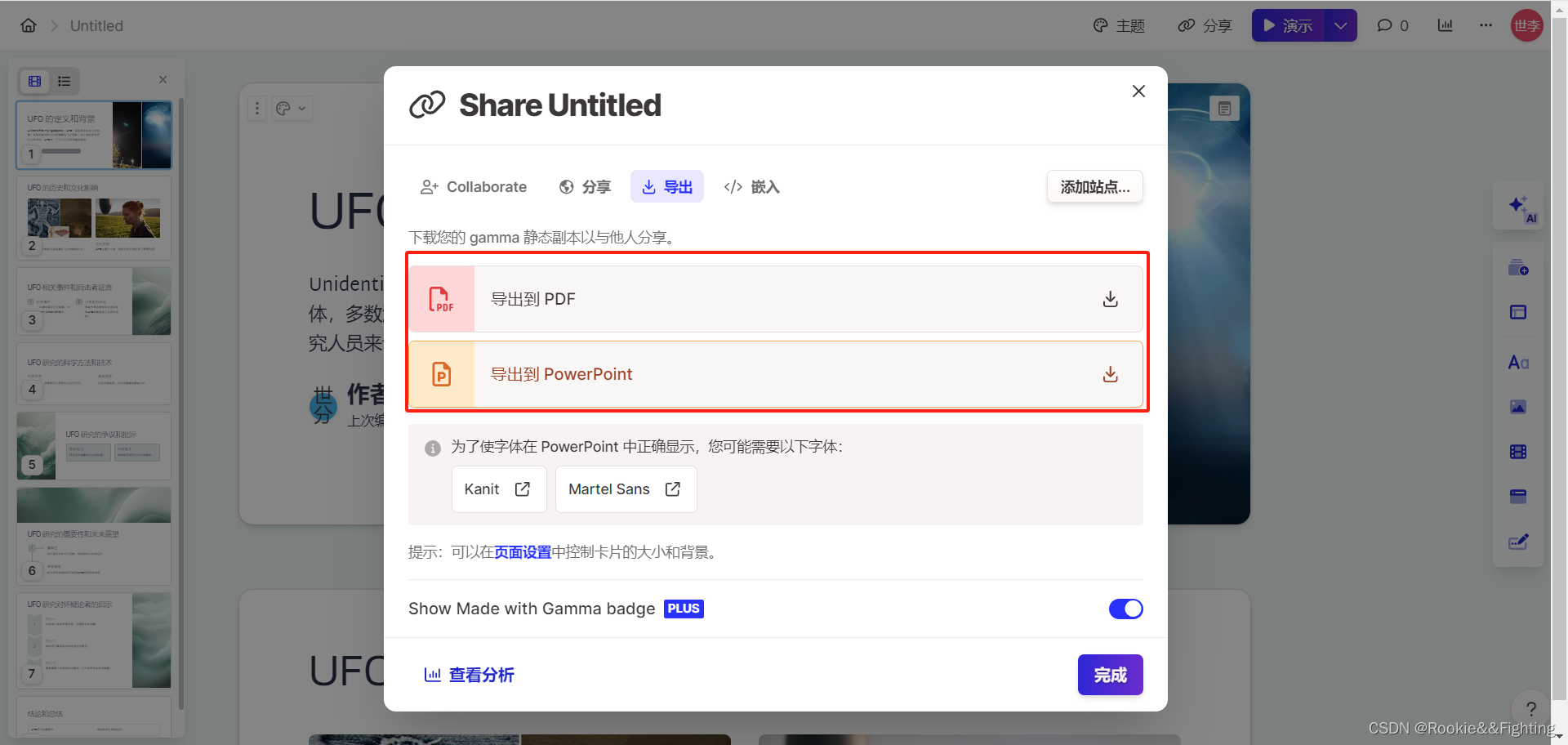This screenshot has width=1568, height=745.
Task: Switch sidebar to list view
Action: [65, 81]
